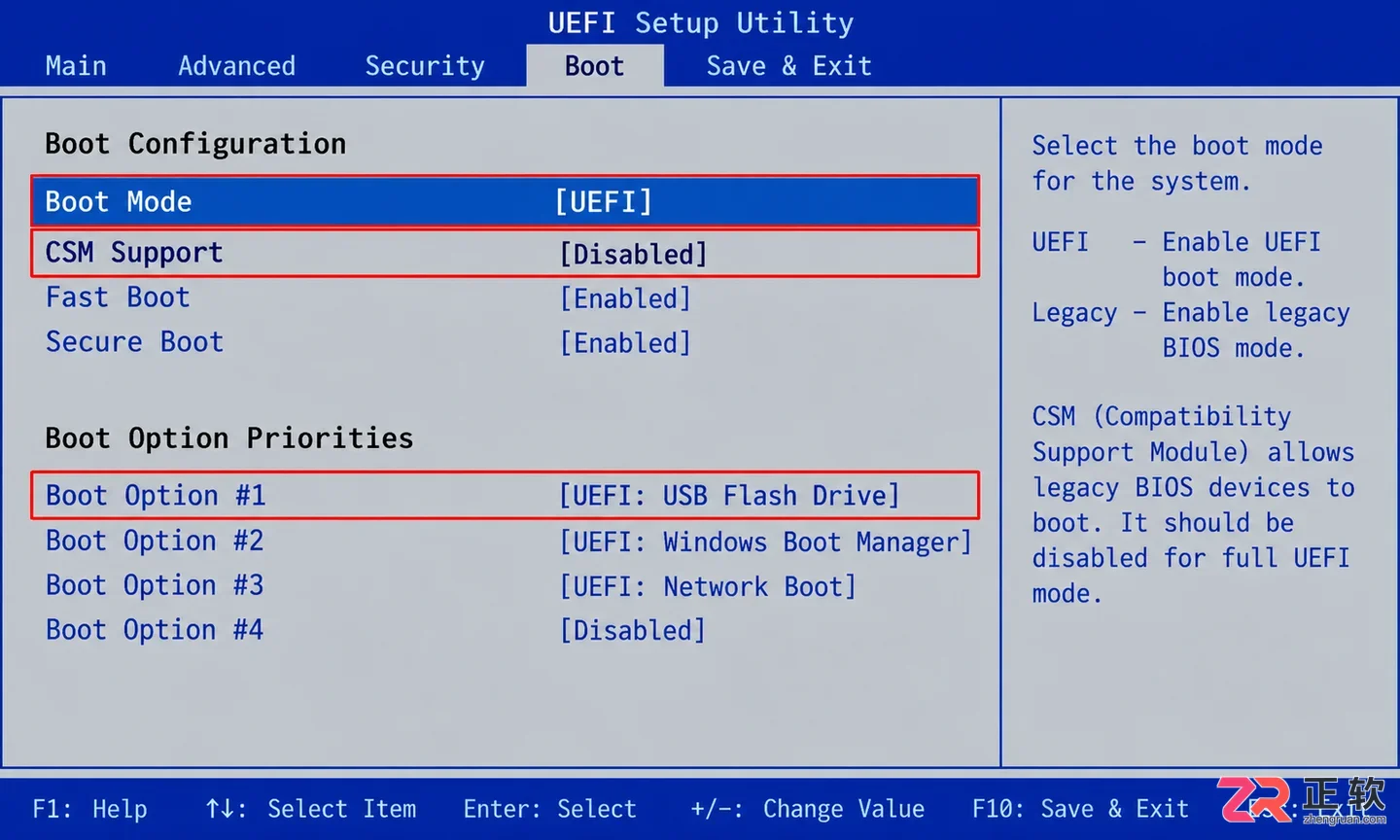Click the Select Item arrows hint
This screenshot has width=1400, height=840.
pyautogui.click(x=311, y=809)
